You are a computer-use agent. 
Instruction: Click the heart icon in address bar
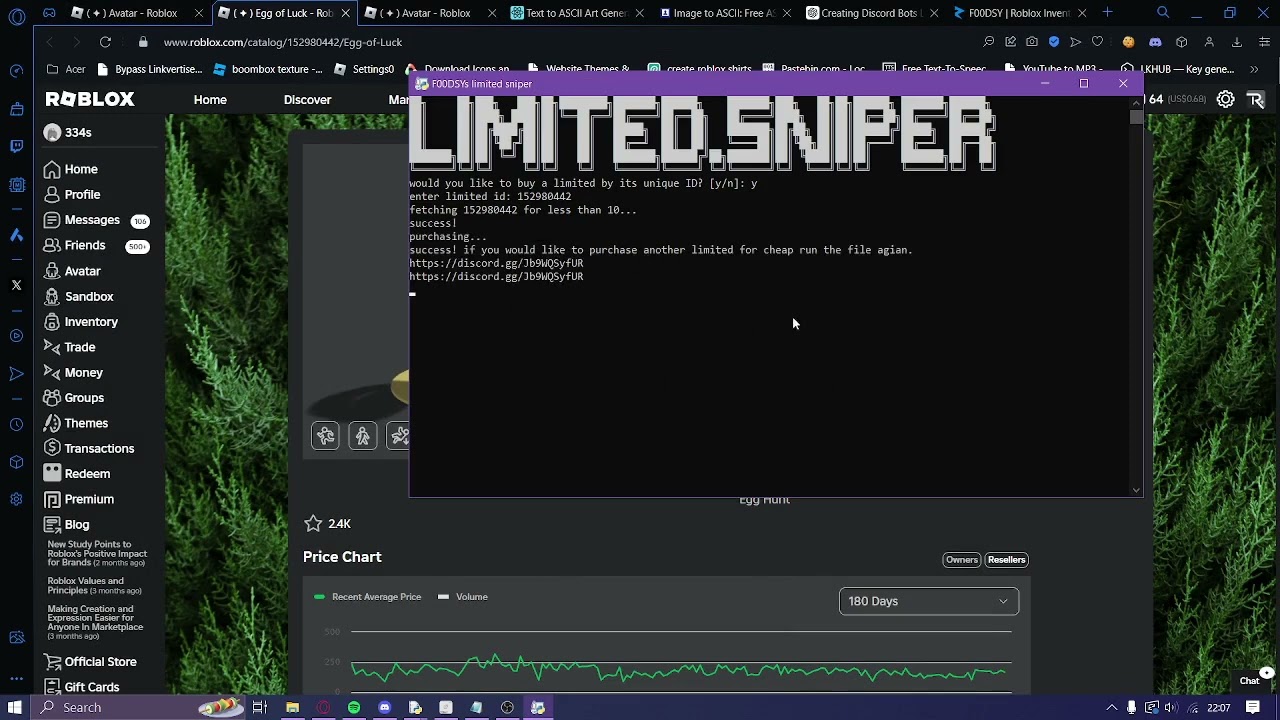coord(1097,42)
